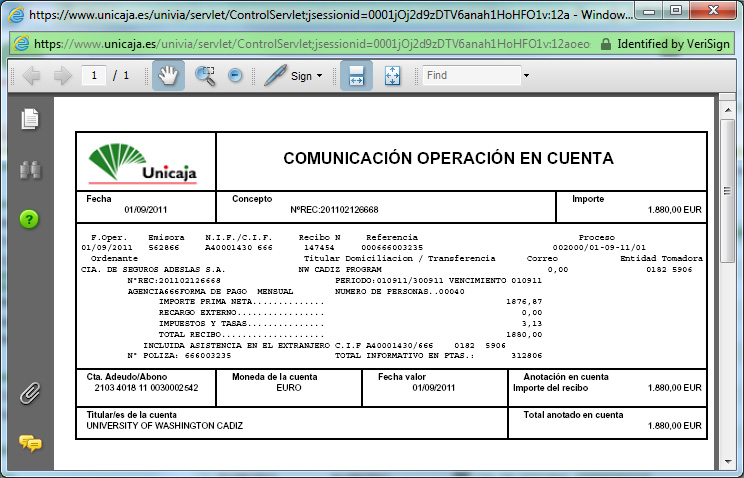Enable fit width scrolling mode
744x478 pixels.
point(356,75)
